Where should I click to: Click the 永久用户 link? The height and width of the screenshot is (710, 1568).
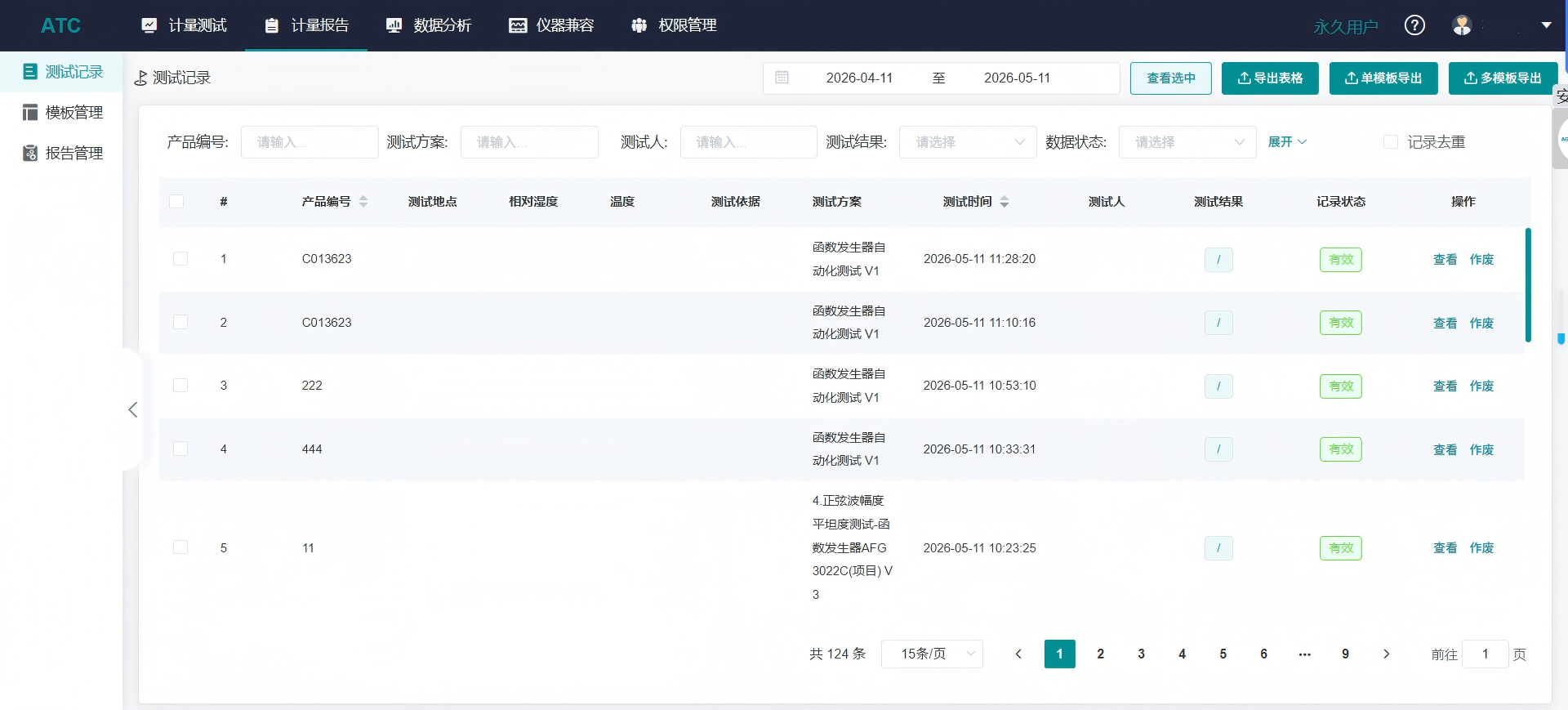[1345, 26]
